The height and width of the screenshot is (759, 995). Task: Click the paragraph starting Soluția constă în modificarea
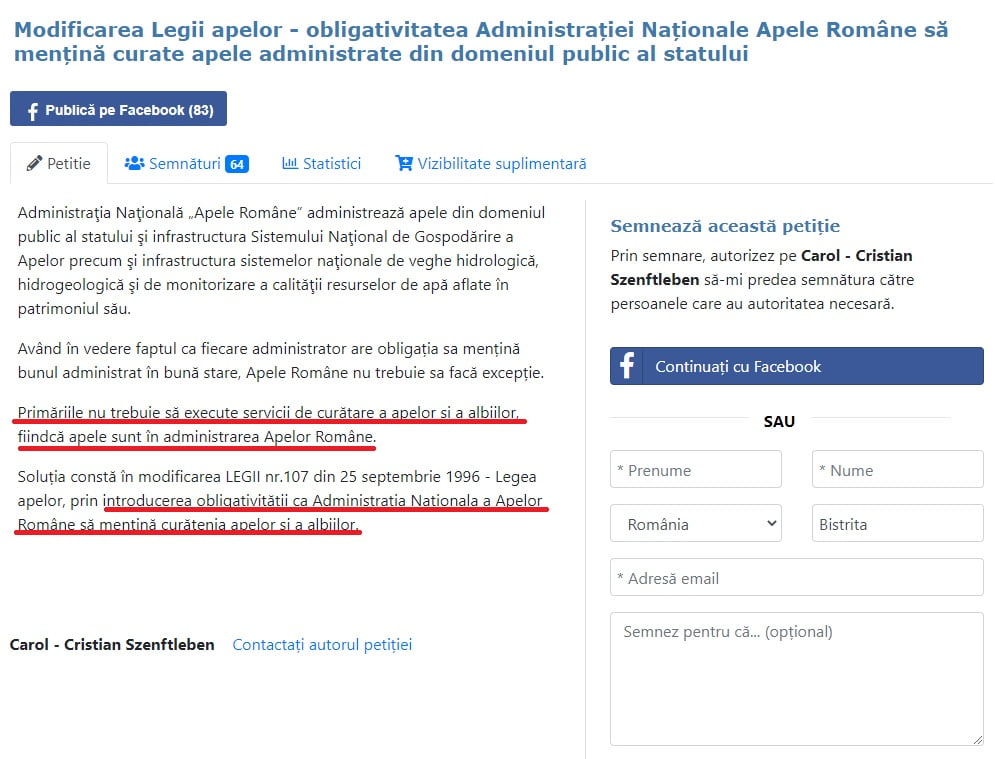pyautogui.click(x=280, y=501)
